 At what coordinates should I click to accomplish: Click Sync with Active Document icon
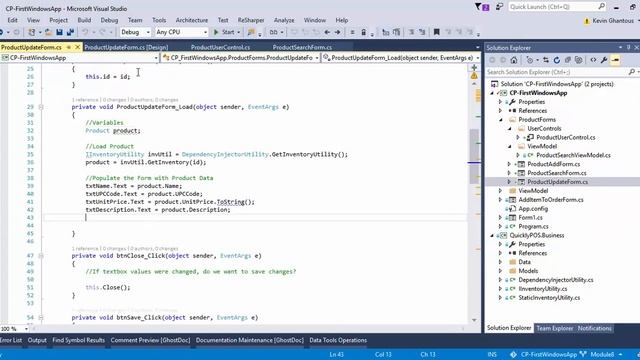pyautogui.click(x=546, y=60)
